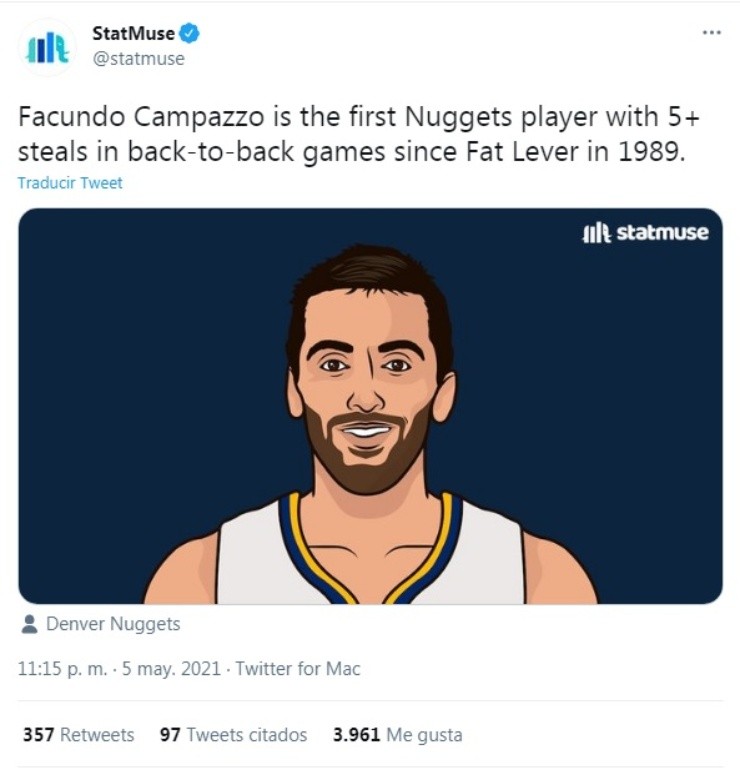The height and width of the screenshot is (775, 740).
Task: Open the StatMuse profile avatar
Action: pos(47,47)
